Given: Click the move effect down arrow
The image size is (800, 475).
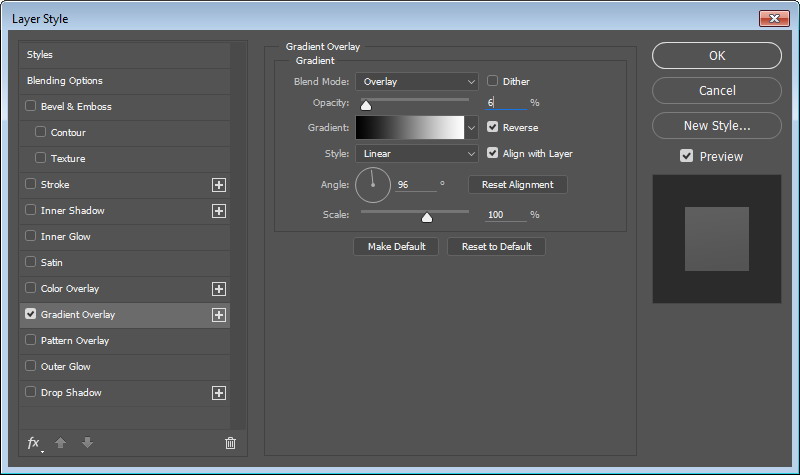Looking at the screenshot, I should [87, 443].
